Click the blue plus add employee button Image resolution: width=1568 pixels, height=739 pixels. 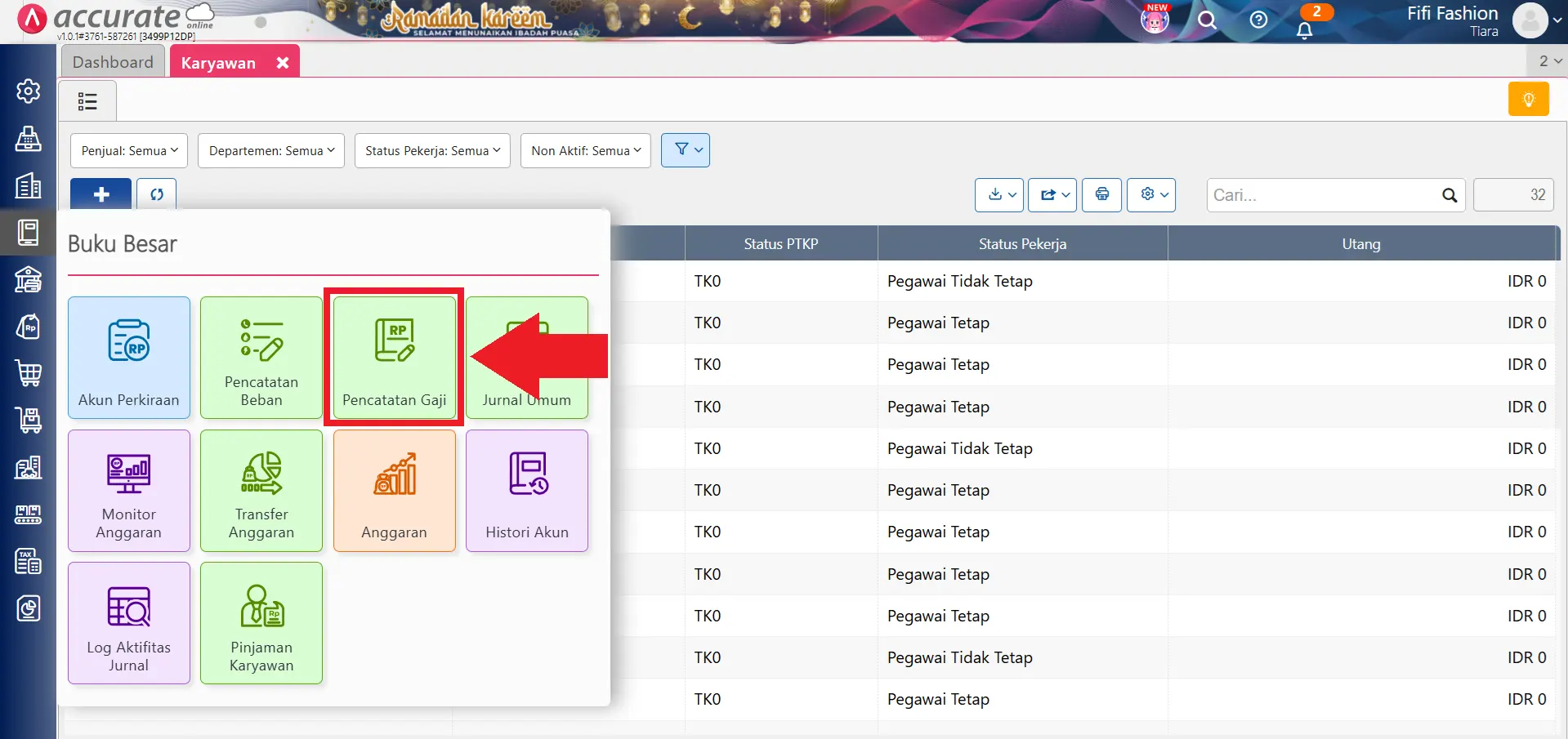coord(101,195)
